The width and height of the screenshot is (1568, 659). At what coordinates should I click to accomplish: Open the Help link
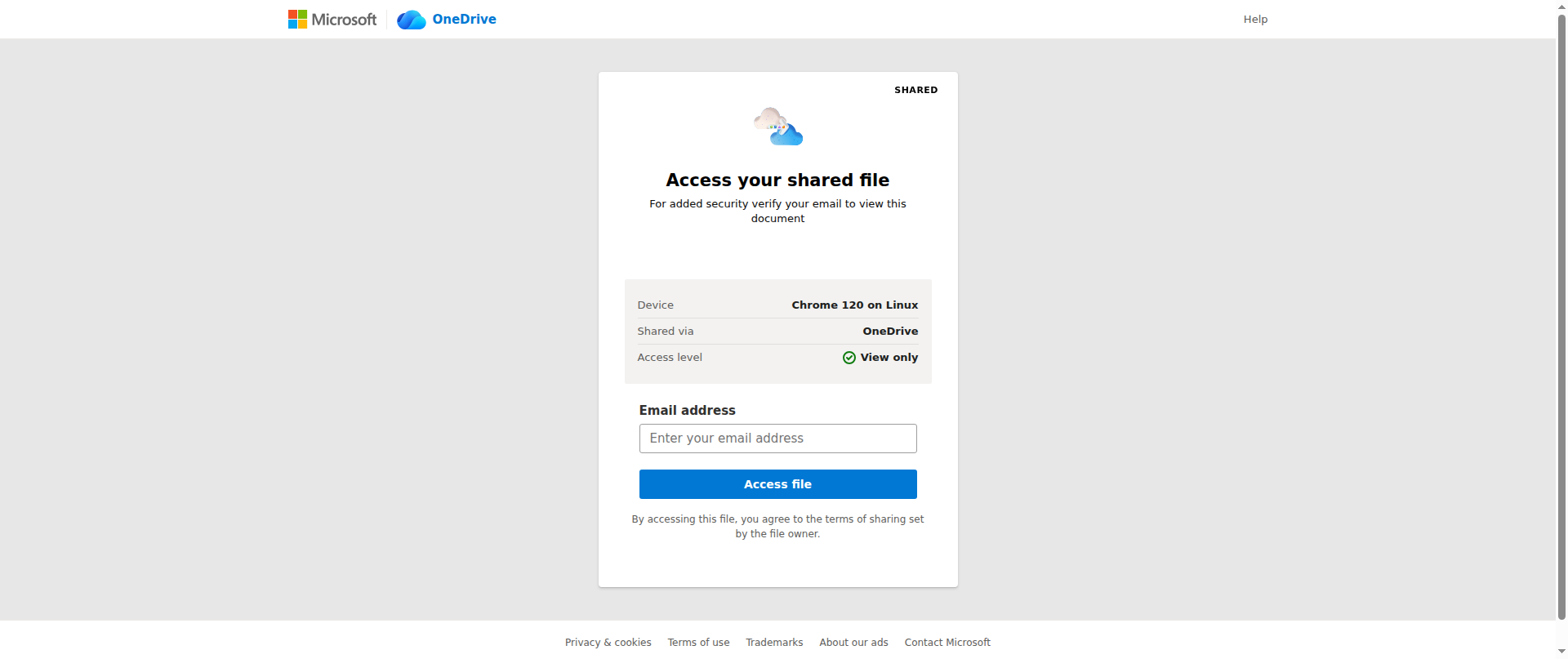tap(1255, 20)
